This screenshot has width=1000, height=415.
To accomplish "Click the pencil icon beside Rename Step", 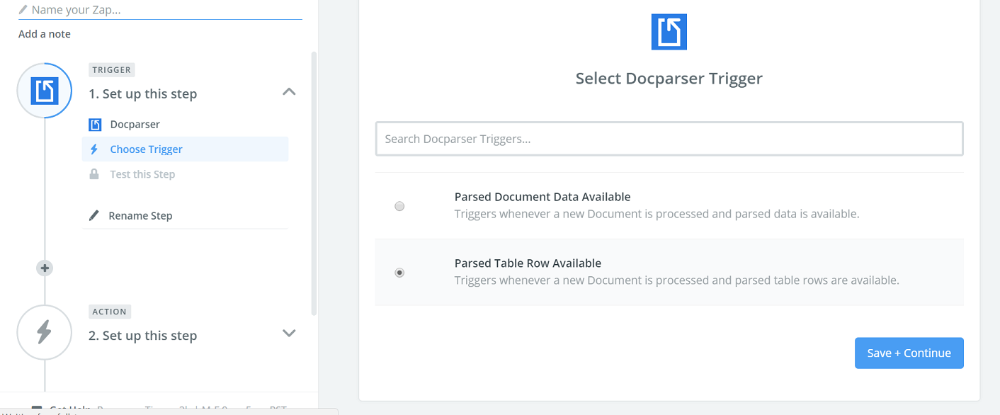I will point(94,215).
